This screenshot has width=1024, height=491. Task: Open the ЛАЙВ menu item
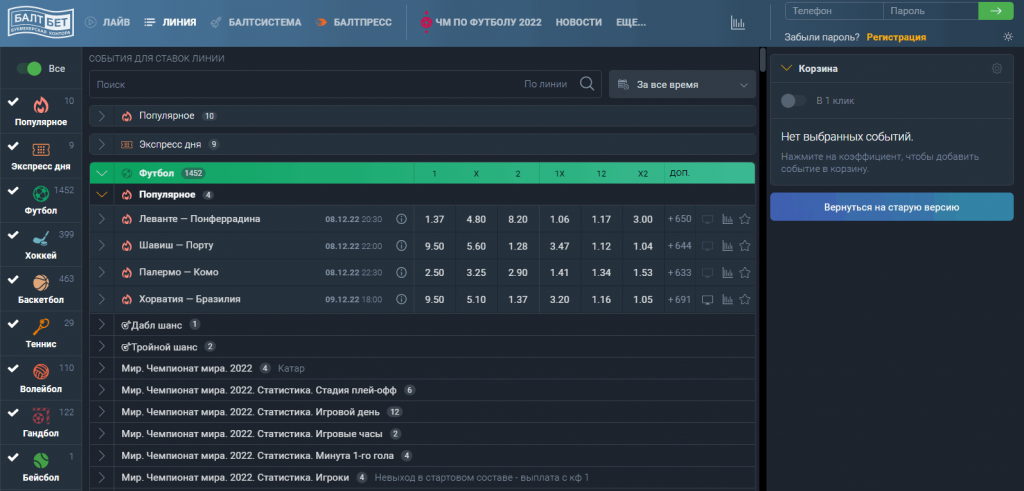click(x=108, y=22)
